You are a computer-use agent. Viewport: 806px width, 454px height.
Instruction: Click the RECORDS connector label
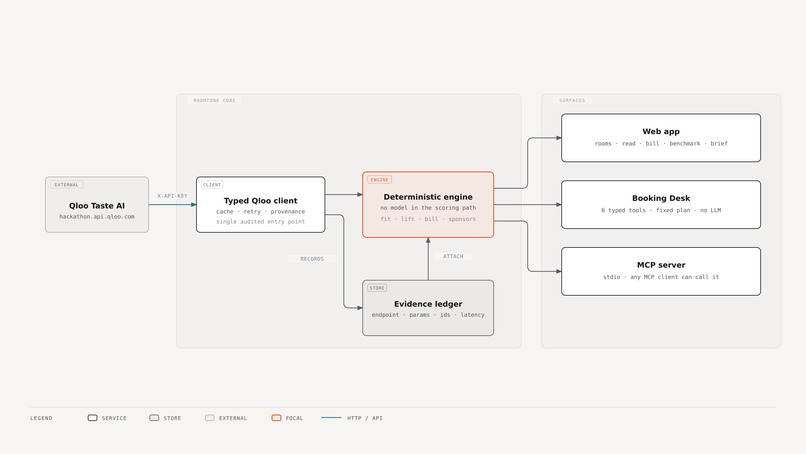312,259
